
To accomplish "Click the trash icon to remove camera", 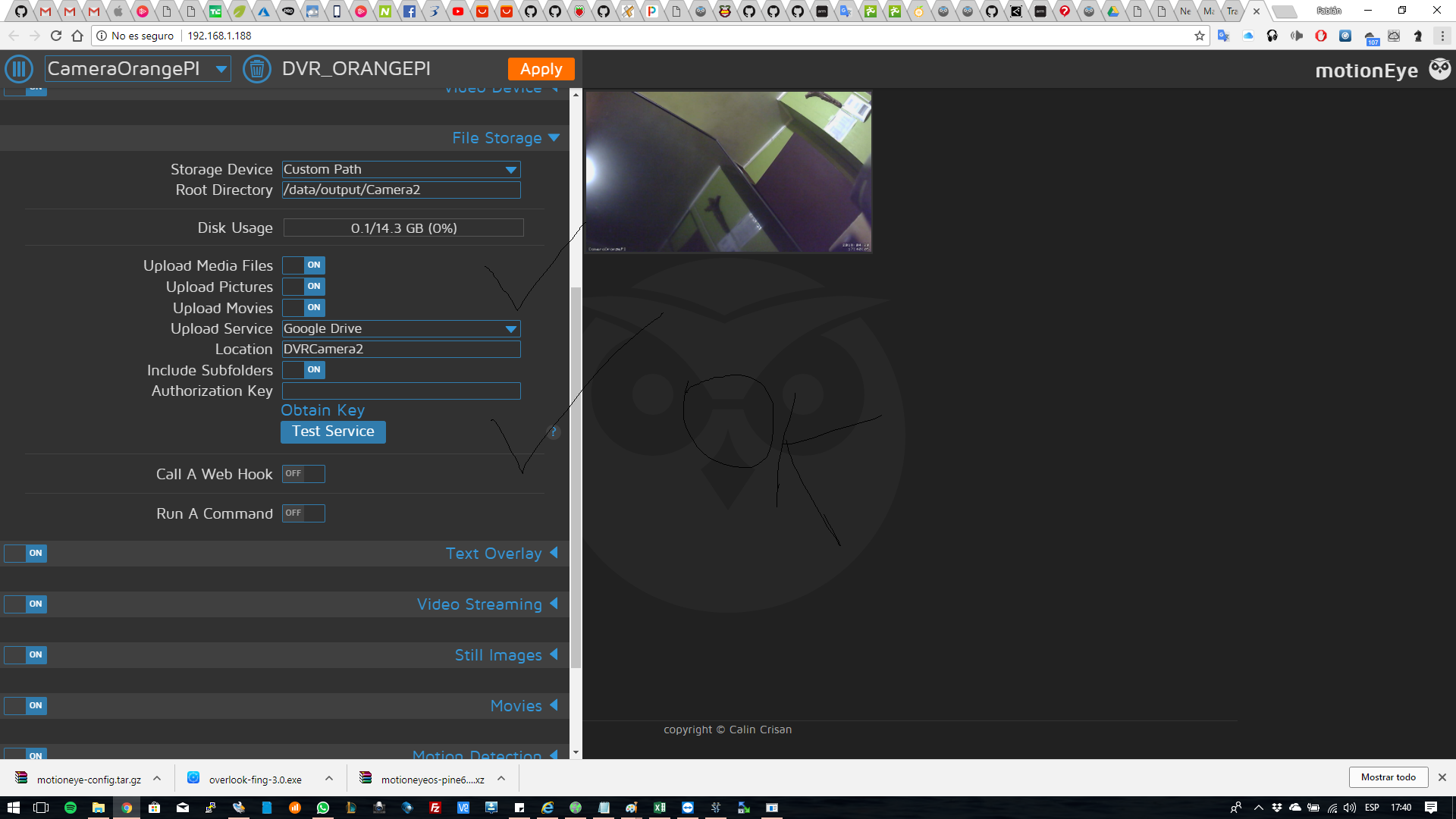I will pos(256,69).
